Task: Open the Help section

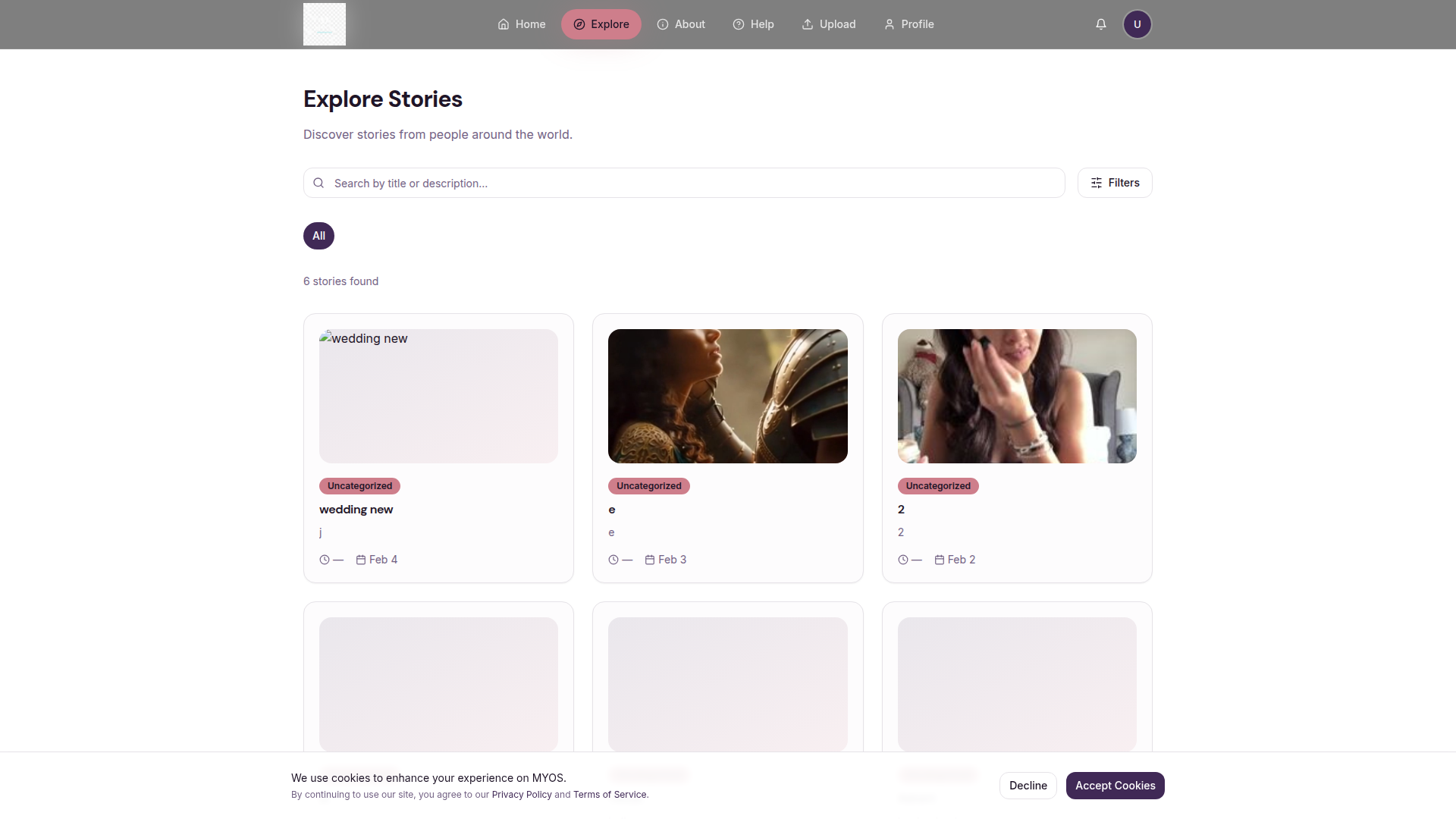Action: pos(753,24)
